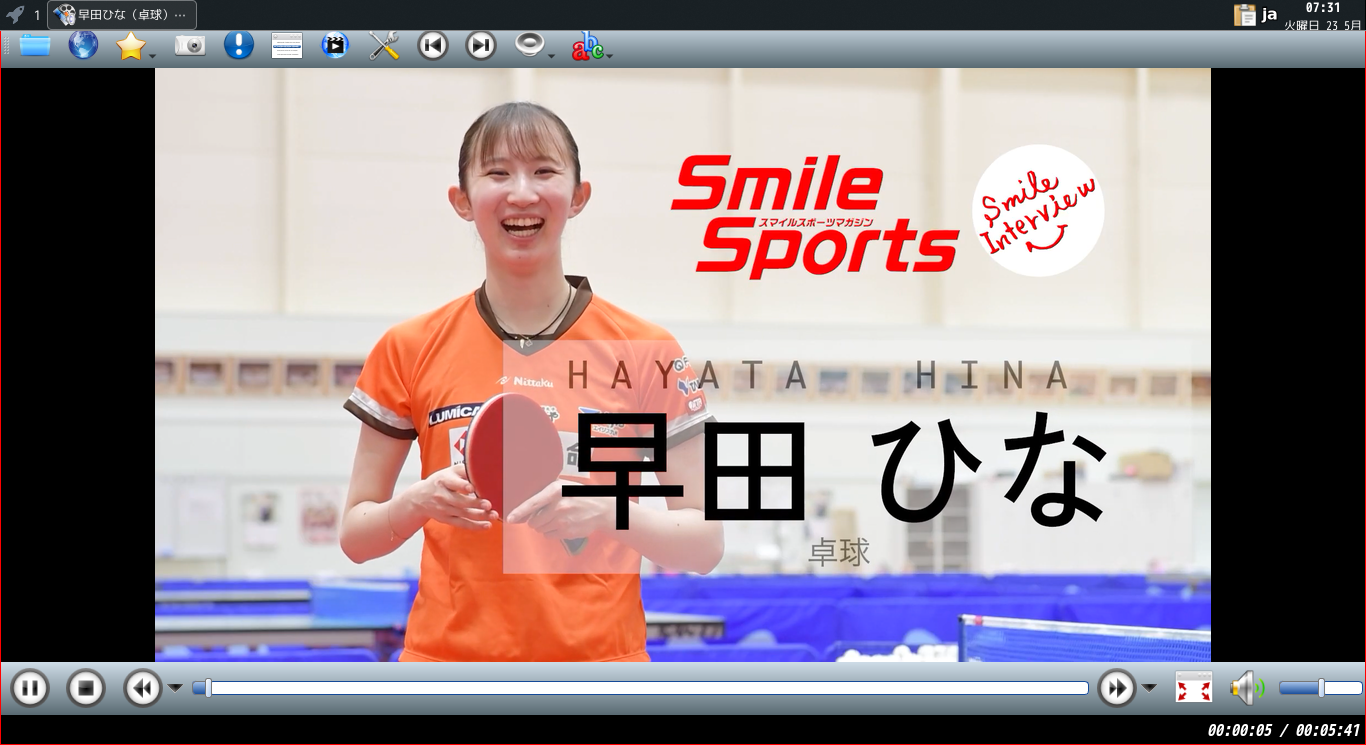Click the seek bar to jump ahead
Screen dimensions: 1366x745
(x=640, y=688)
